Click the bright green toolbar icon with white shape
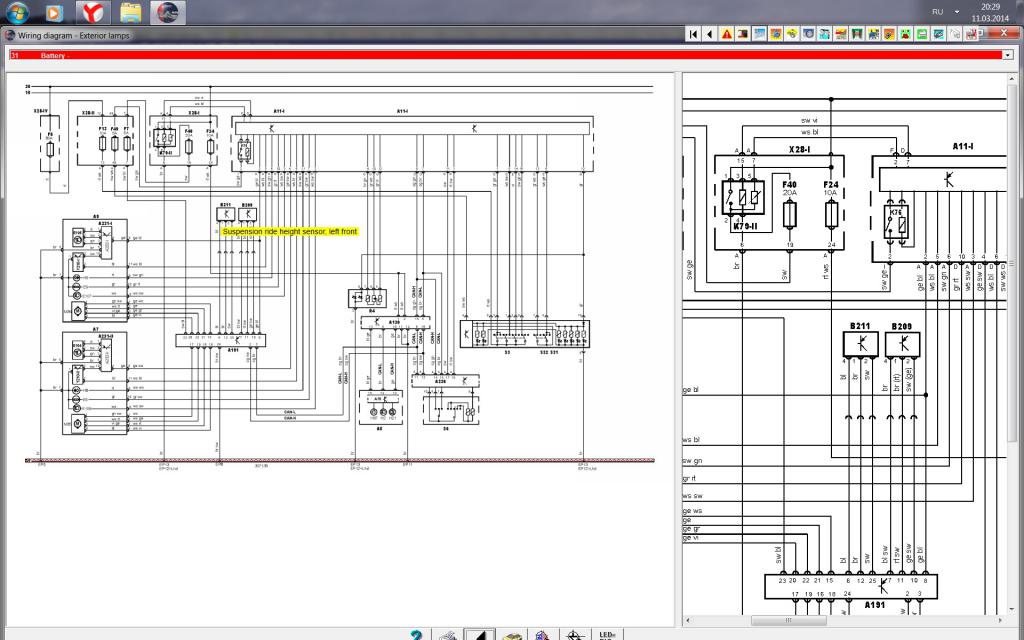Viewport: 1024px width, 640px height. pyautogui.click(x=922, y=34)
